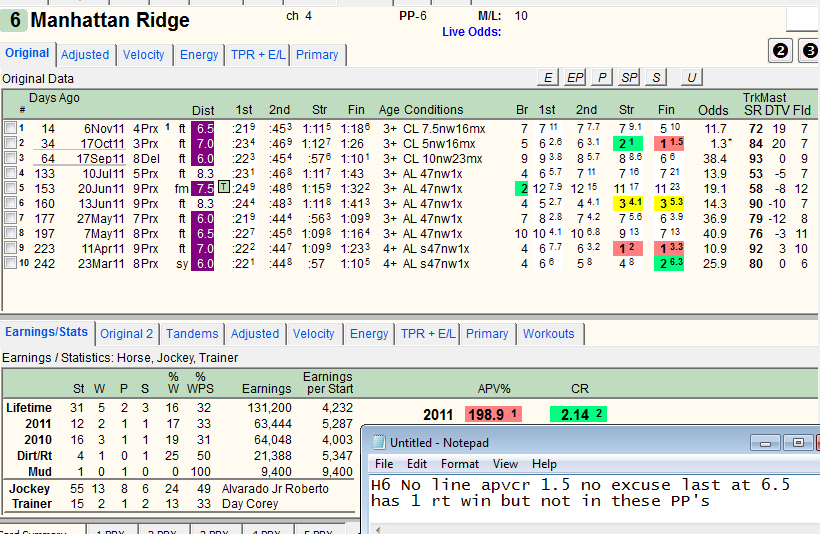Click the circled 2 icon button
820x534 pixels.
click(x=780, y=51)
